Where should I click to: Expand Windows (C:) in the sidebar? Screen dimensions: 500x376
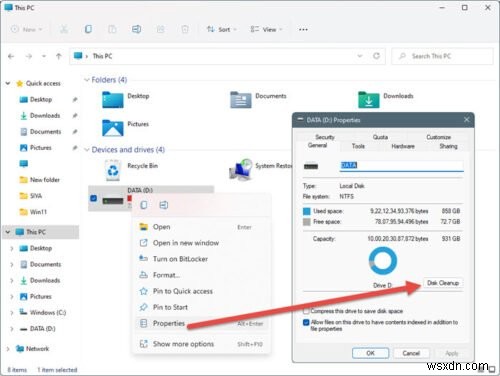(x=12, y=313)
